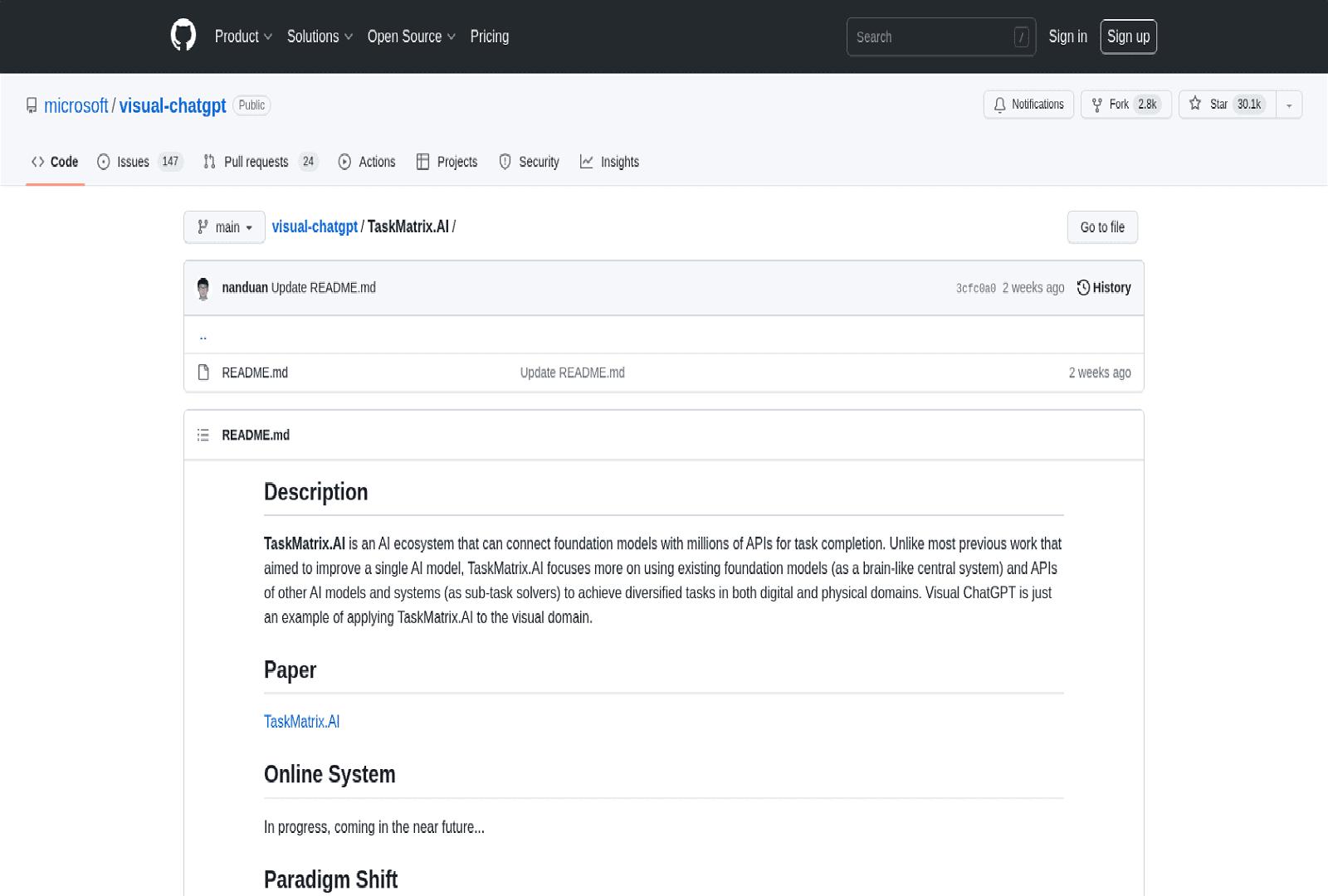Open the README table of contents icon

[203, 434]
